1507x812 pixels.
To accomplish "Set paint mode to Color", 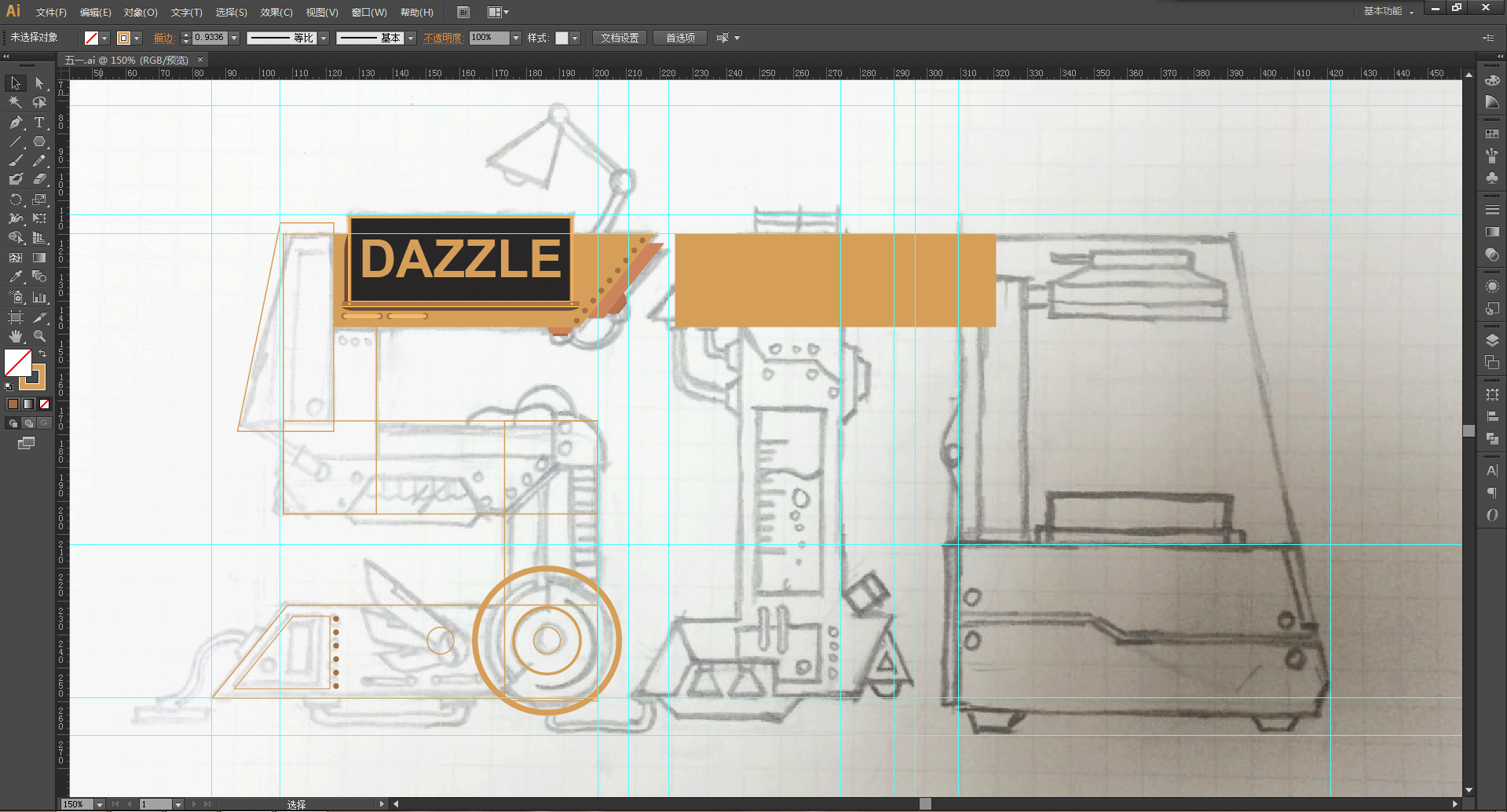I will pos(13,404).
